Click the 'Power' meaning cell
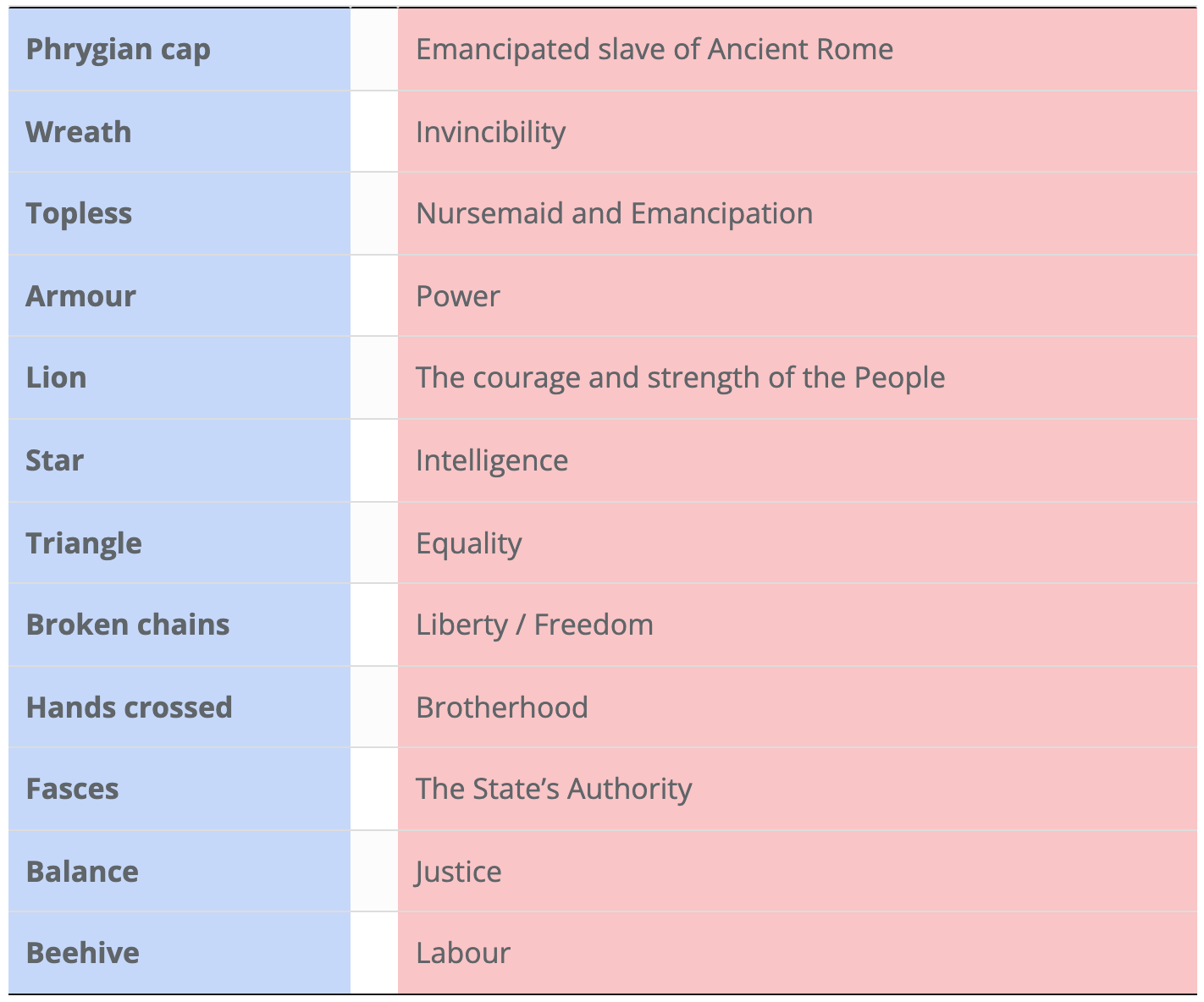Image resolution: width=1204 pixels, height=1002 pixels. tap(458, 296)
